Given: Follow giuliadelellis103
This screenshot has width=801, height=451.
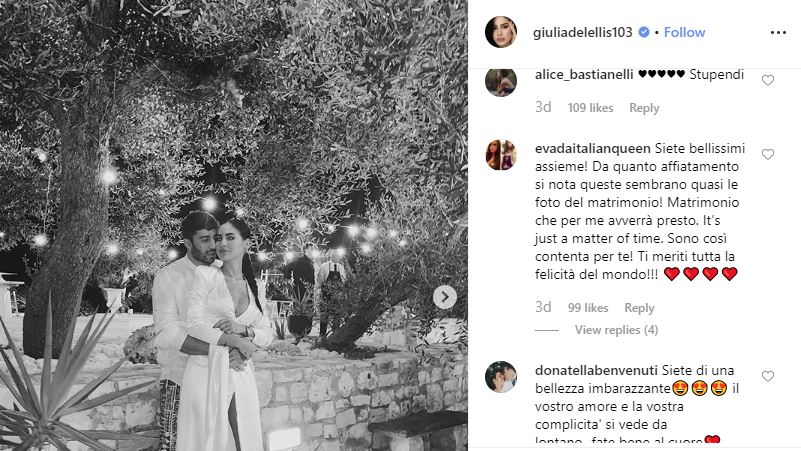Looking at the screenshot, I should tap(685, 32).
